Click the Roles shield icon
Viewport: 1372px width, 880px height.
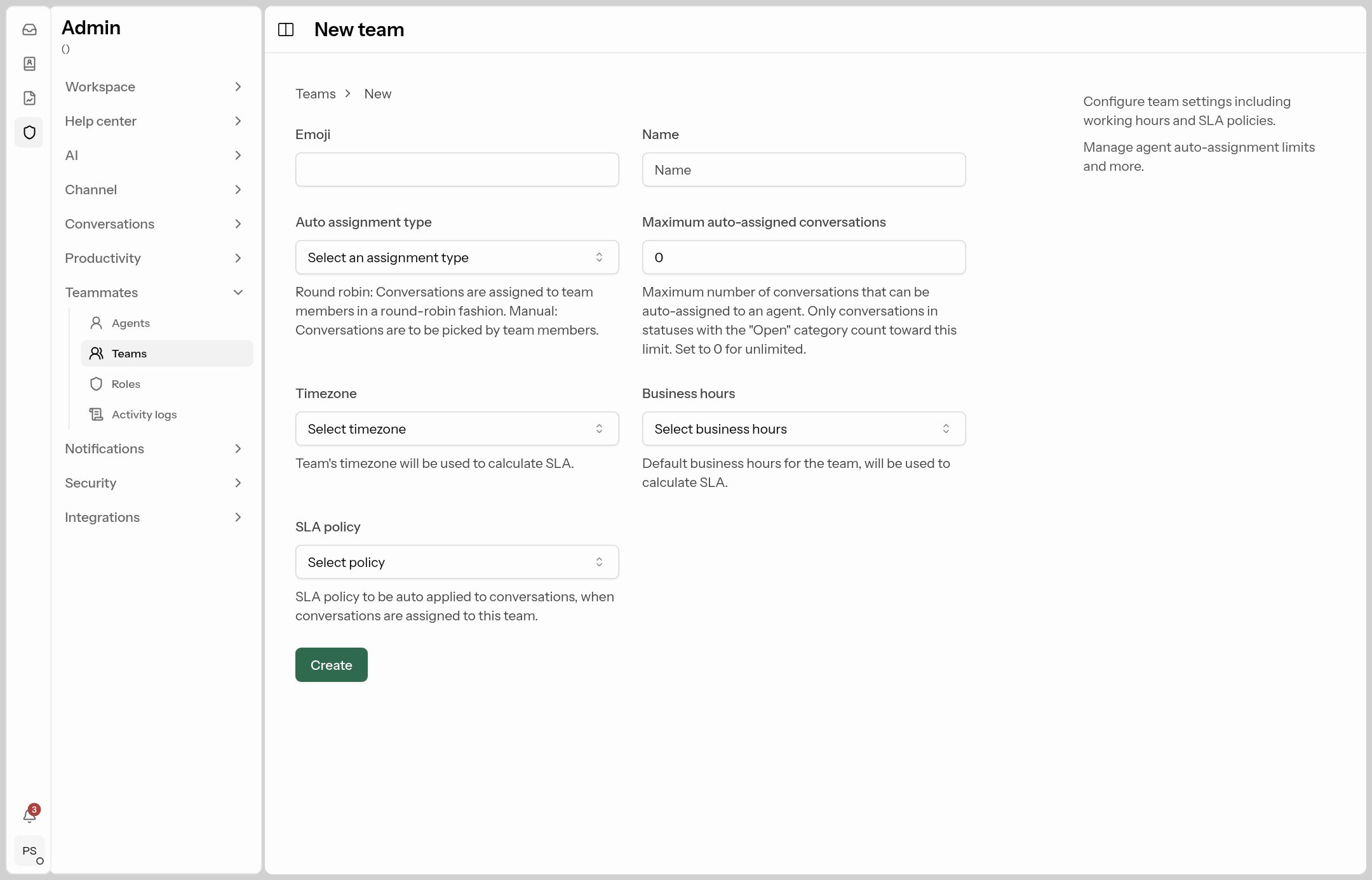[96, 384]
